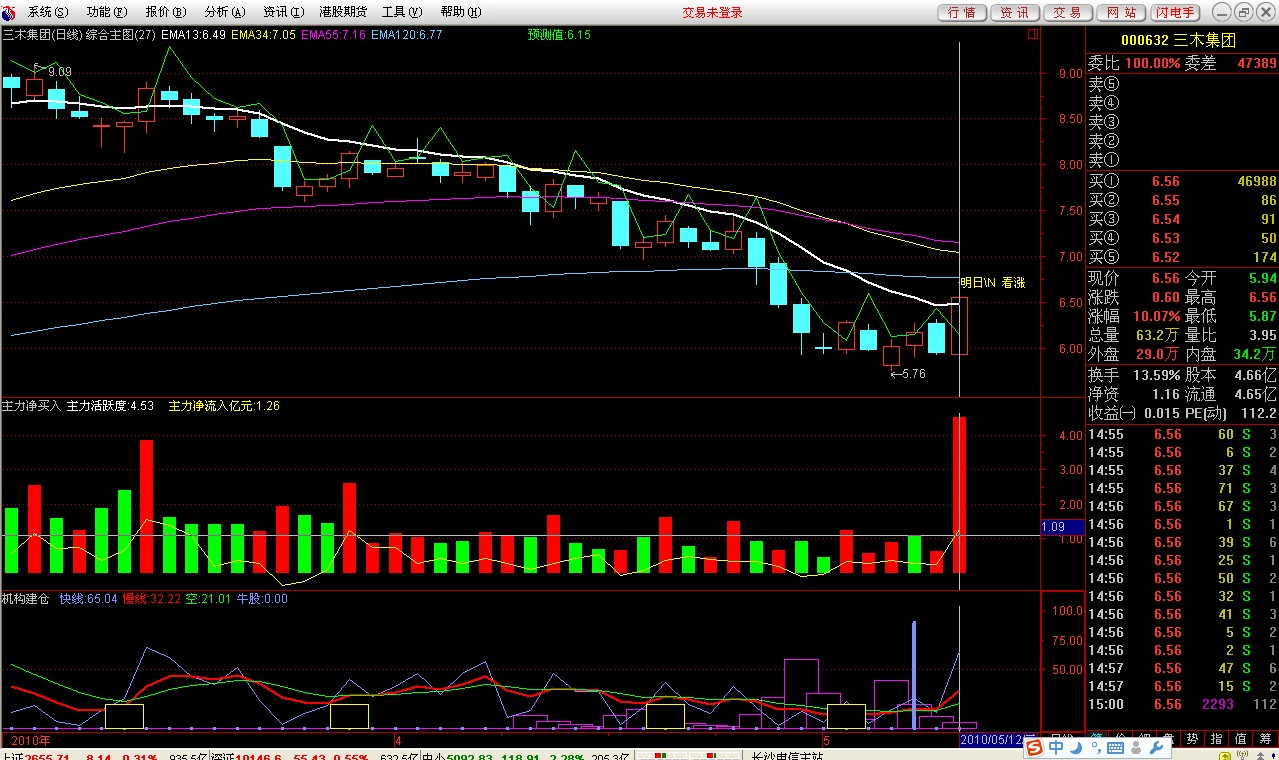This screenshot has height=760, width=1279.
Task: Click the 中小 5092.83 index in status bar
Action: tap(458, 756)
